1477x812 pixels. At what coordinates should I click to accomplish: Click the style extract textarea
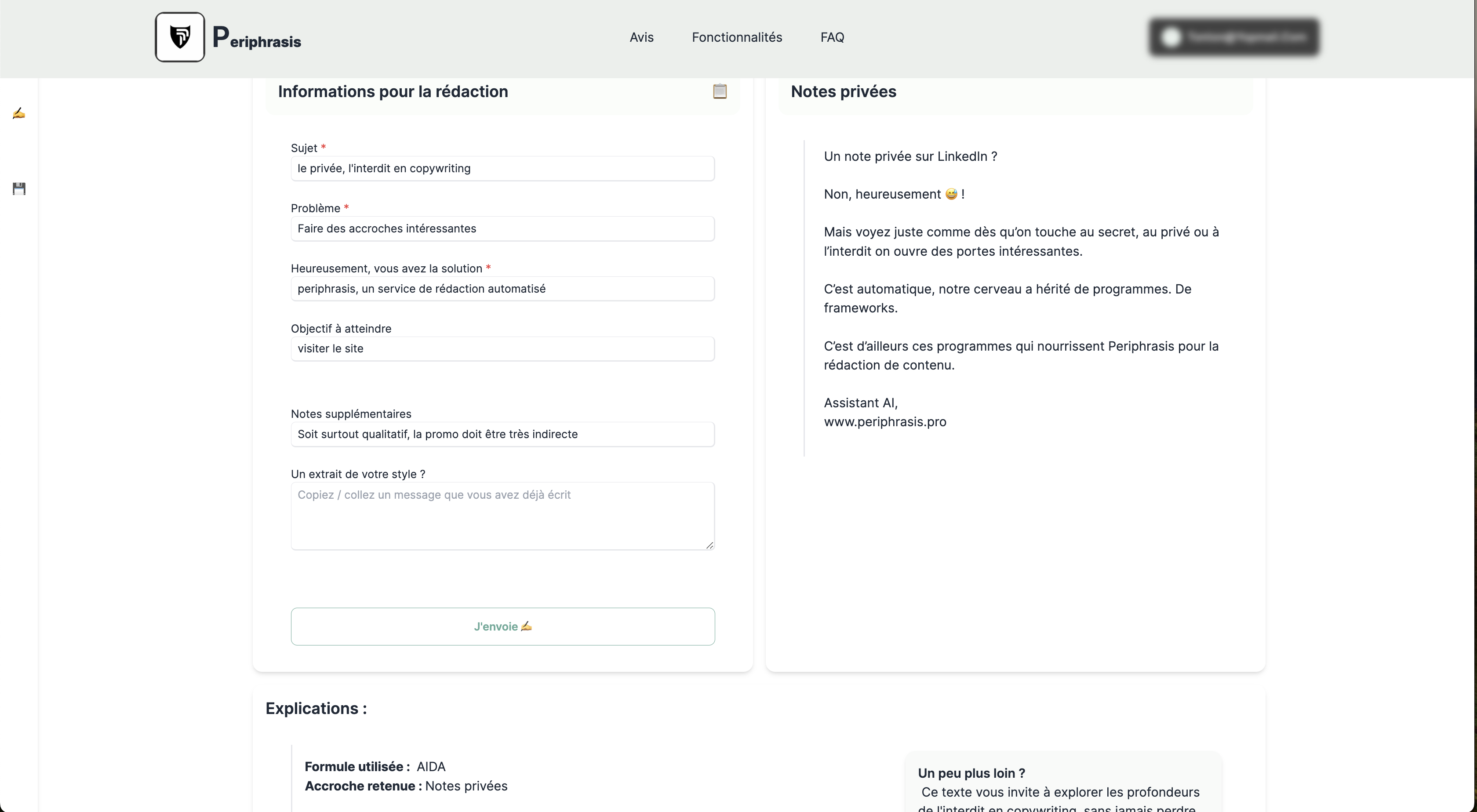point(502,516)
